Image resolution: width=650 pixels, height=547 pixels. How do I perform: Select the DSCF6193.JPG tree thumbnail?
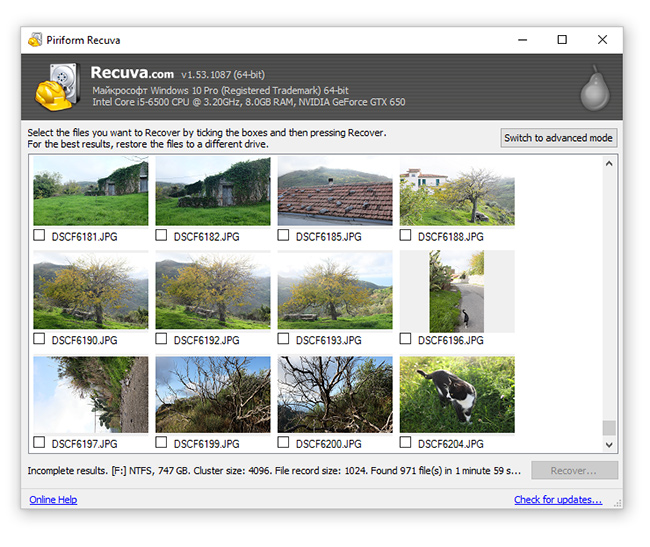pyautogui.click(x=335, y=290)
